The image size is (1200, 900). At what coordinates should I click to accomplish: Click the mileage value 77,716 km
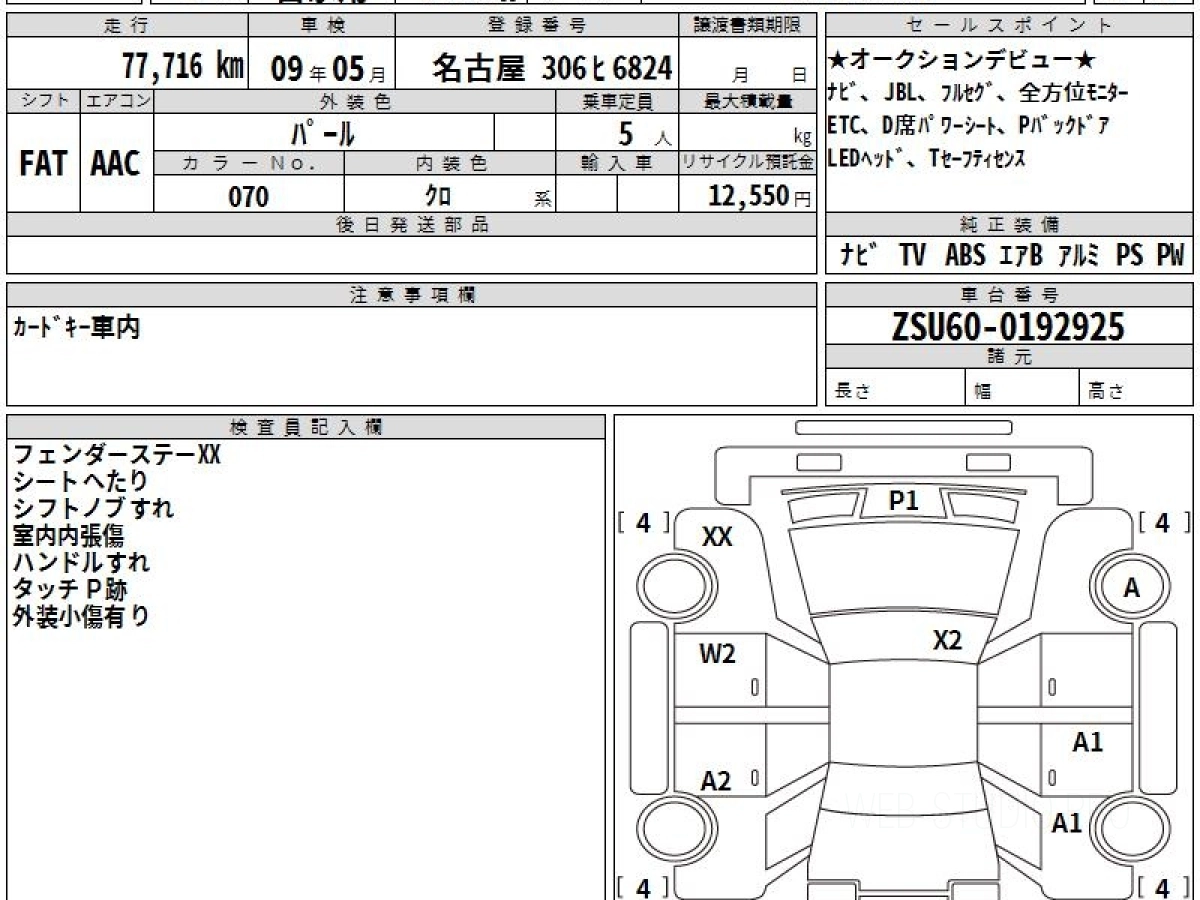tap(183, 68)
